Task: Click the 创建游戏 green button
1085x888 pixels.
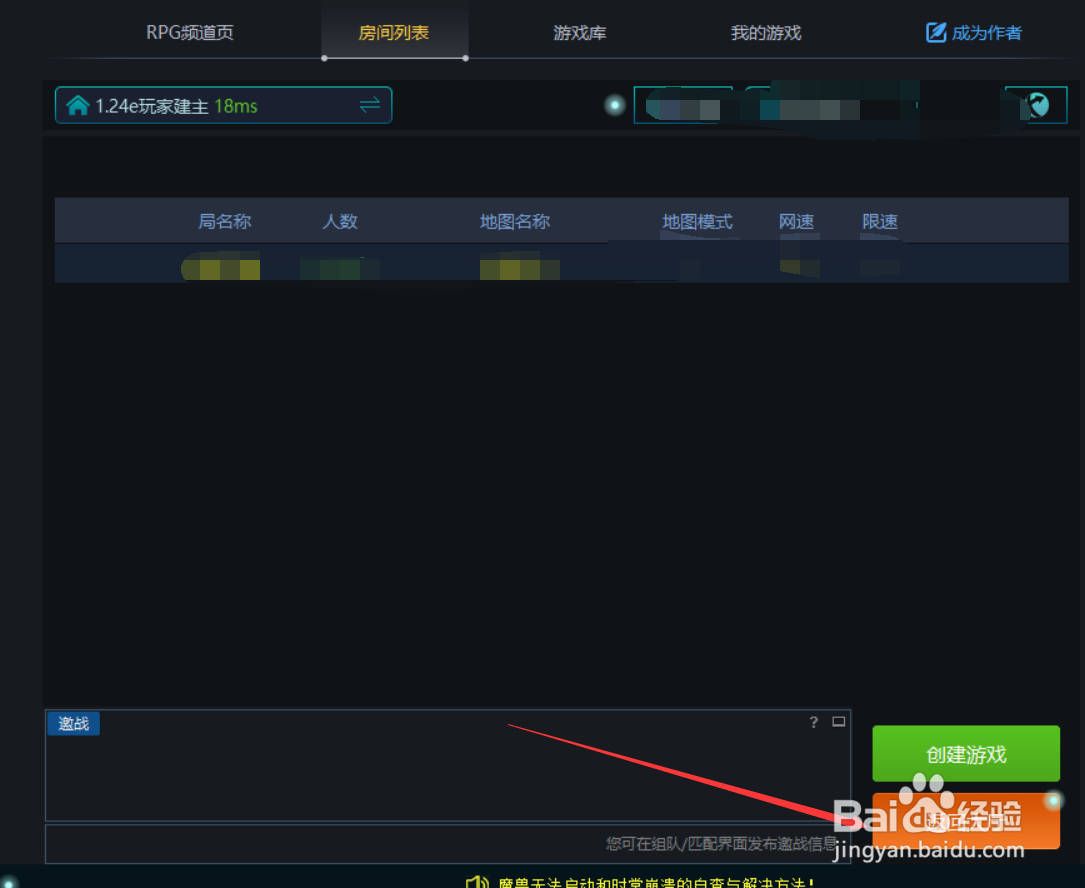Action: tap(966, 754)
